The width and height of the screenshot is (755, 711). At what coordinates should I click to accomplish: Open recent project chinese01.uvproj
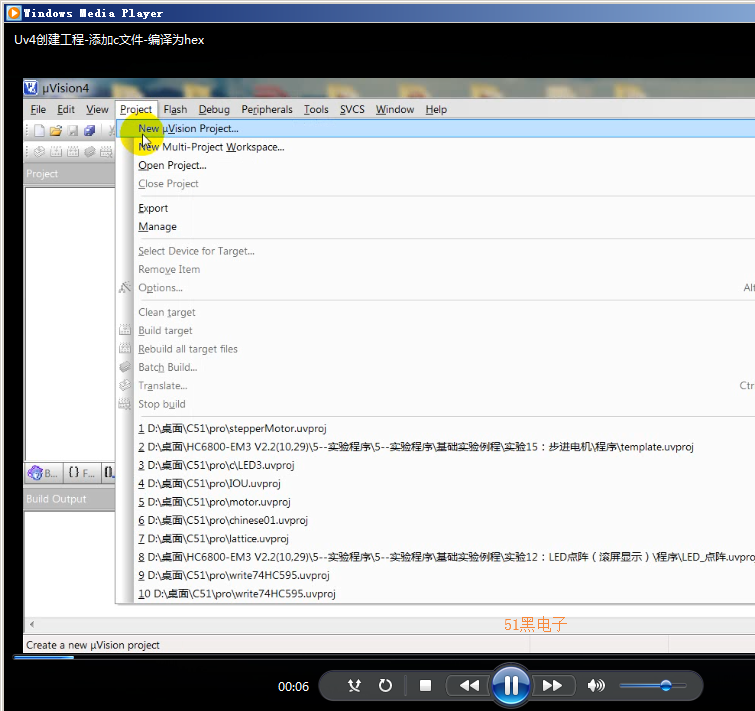click(x=436, y=520)
